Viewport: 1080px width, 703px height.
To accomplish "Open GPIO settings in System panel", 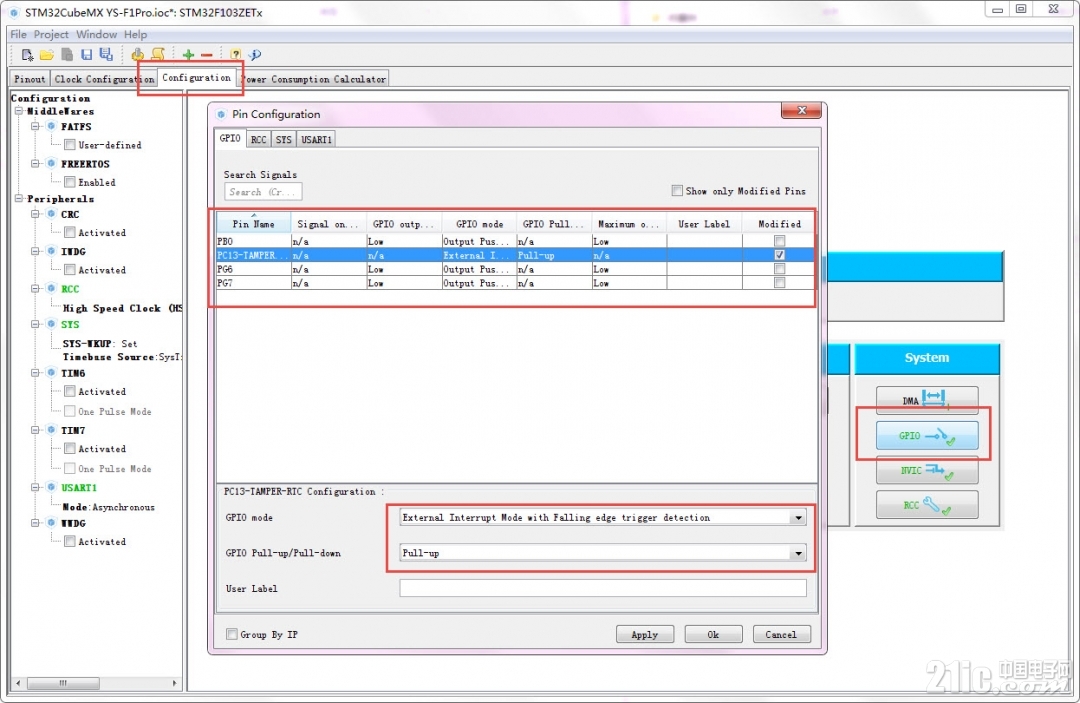I will click(927, 436).
